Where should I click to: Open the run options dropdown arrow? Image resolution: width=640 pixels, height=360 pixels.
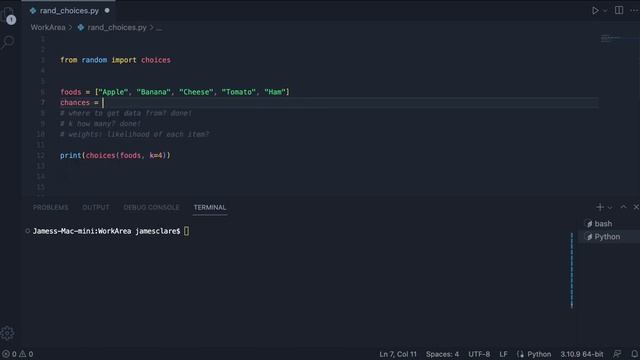605,11
